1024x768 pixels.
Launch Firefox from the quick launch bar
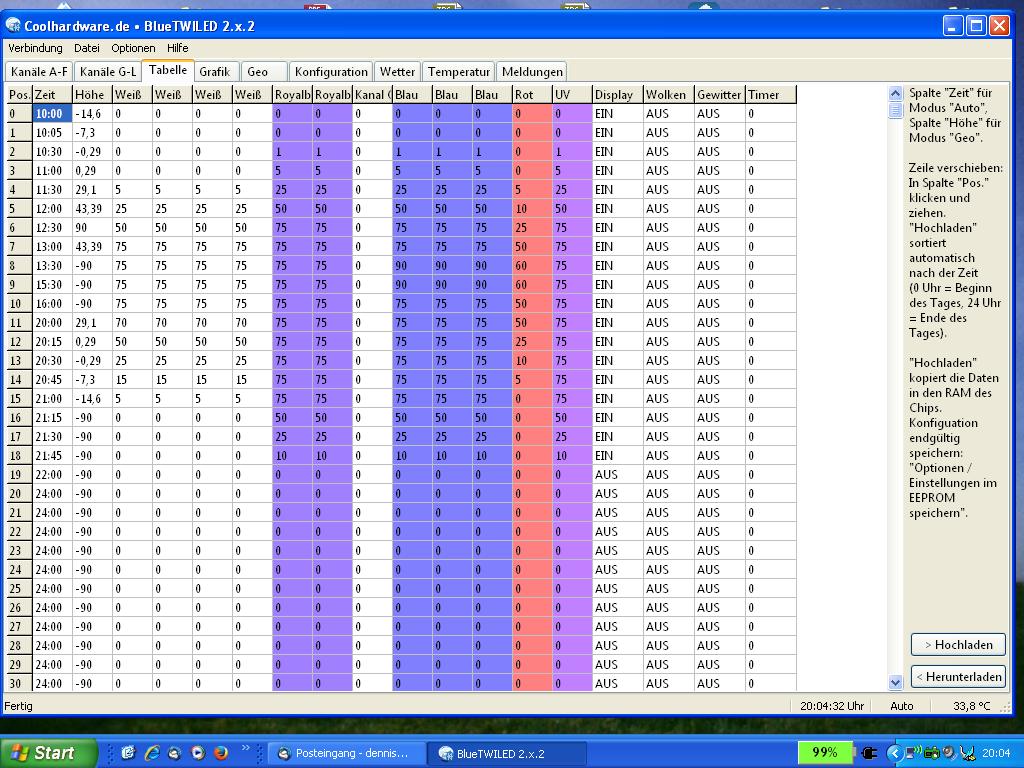pos(221,753)
